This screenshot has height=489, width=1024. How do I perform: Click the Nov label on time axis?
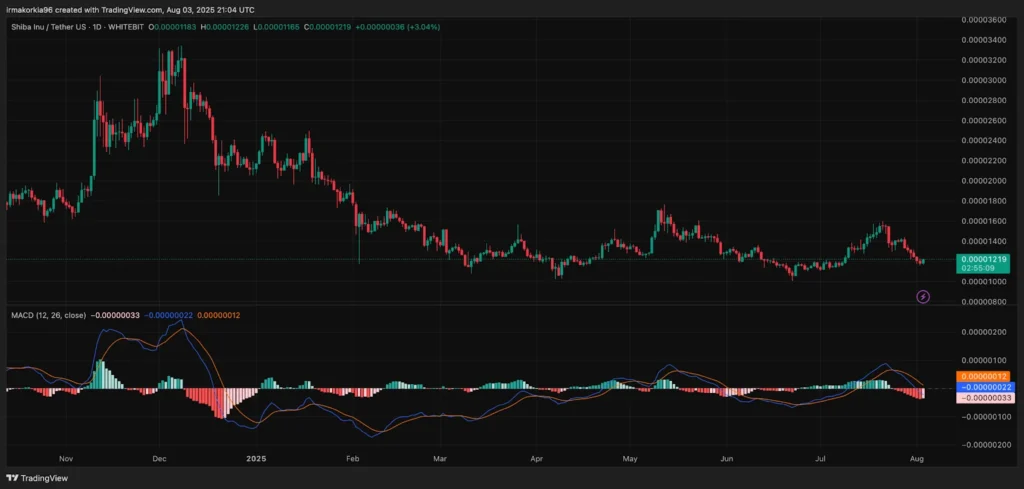(x=67, y=459)
